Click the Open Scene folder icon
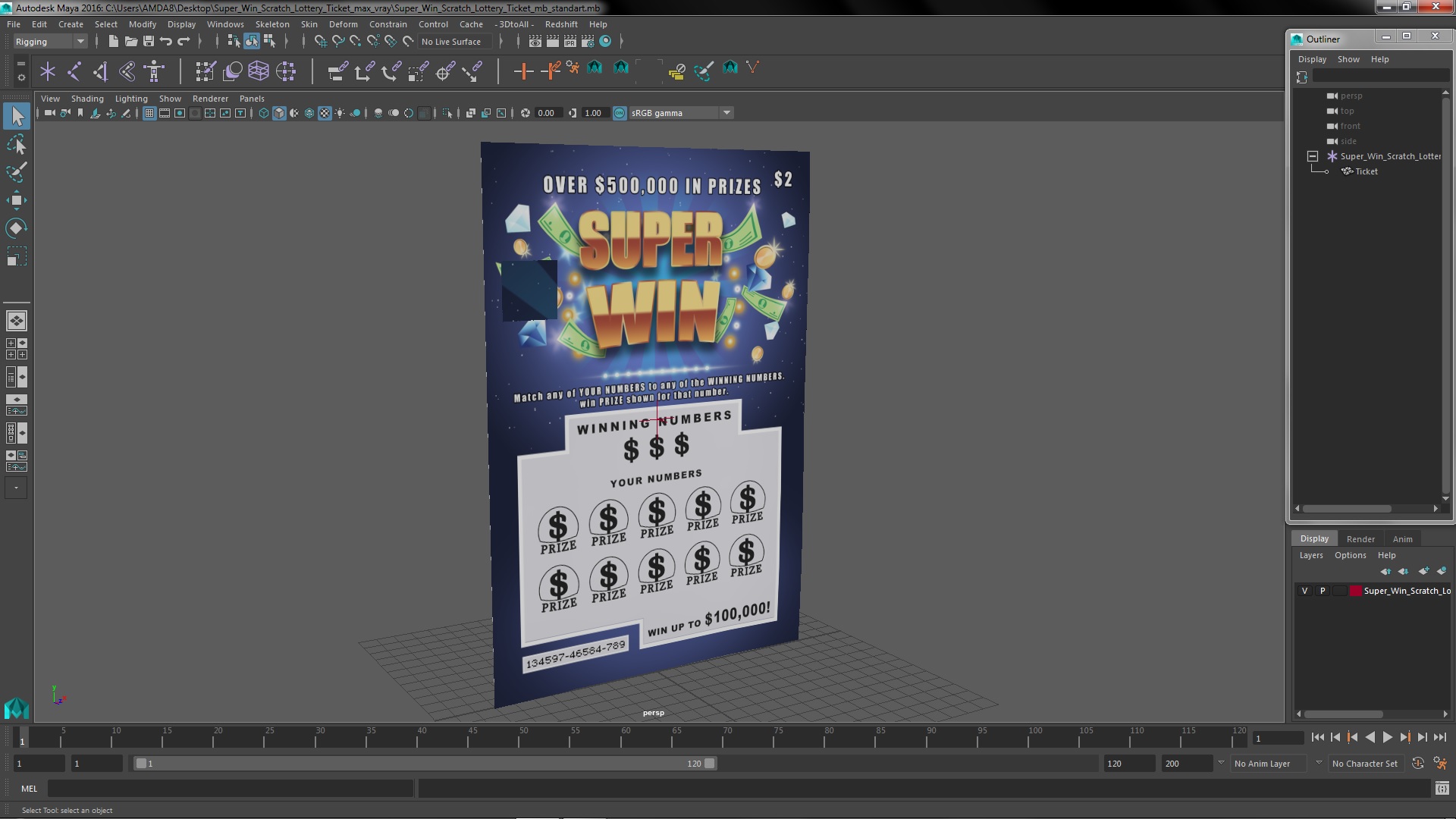This screenshot has width=1456, height=819. [x=130, y=42]
